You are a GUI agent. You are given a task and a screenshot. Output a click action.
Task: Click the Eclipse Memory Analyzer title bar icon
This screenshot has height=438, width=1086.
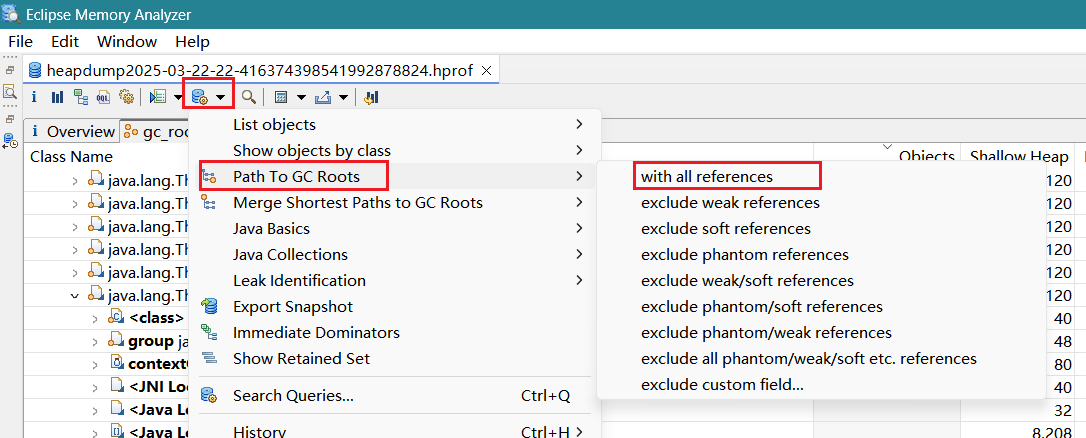tap(12, 14)
